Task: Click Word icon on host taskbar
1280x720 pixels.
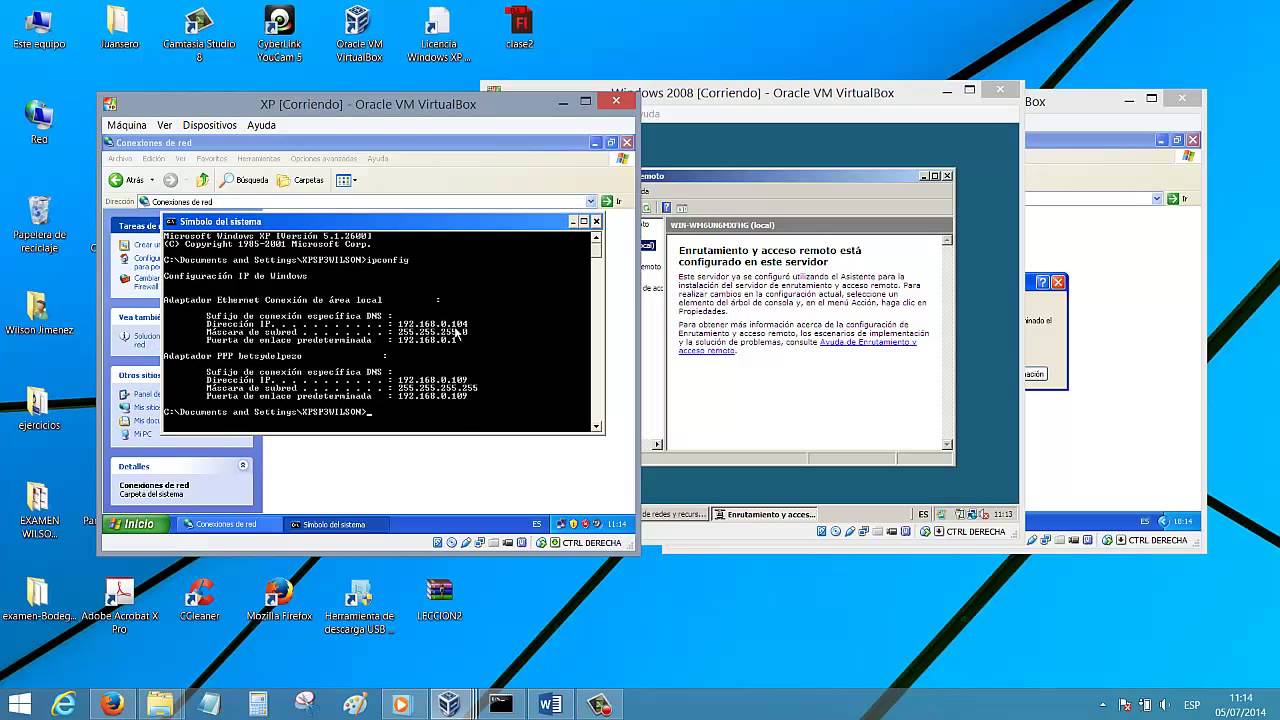Action: [550, 704]
